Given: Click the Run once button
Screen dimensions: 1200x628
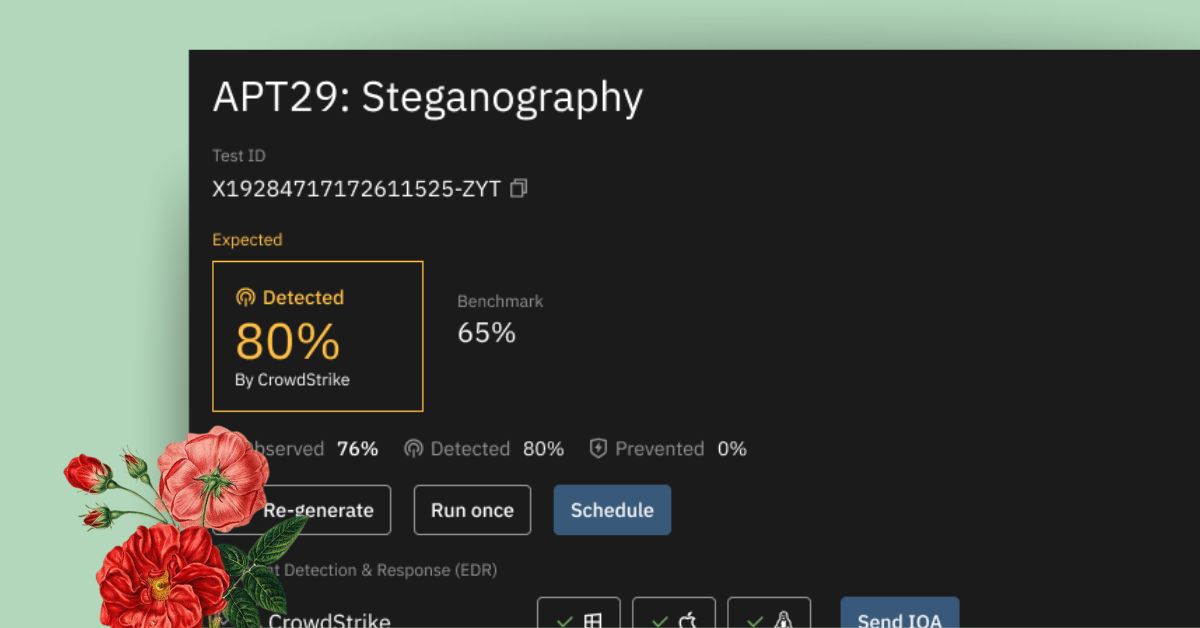Looking at the screenshot, I should pyautogui.click(x=472, y=510).
